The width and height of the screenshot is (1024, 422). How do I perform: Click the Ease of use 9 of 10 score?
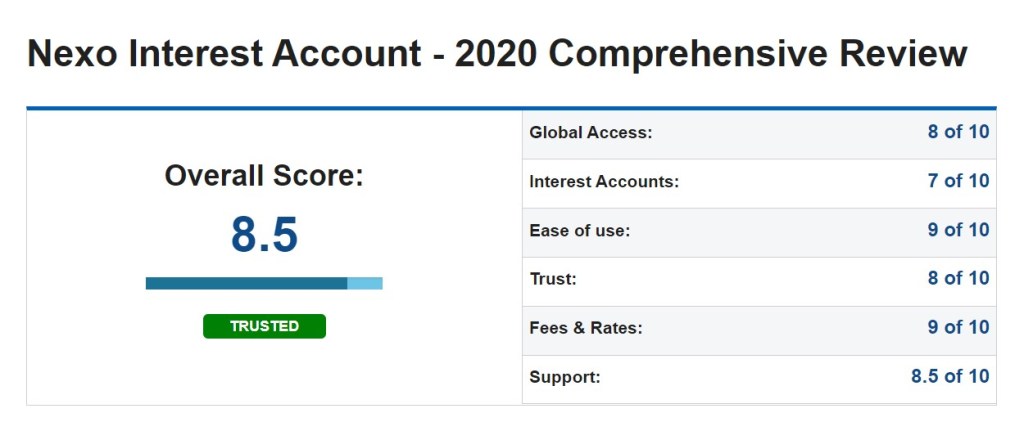[x=958, y=230]
